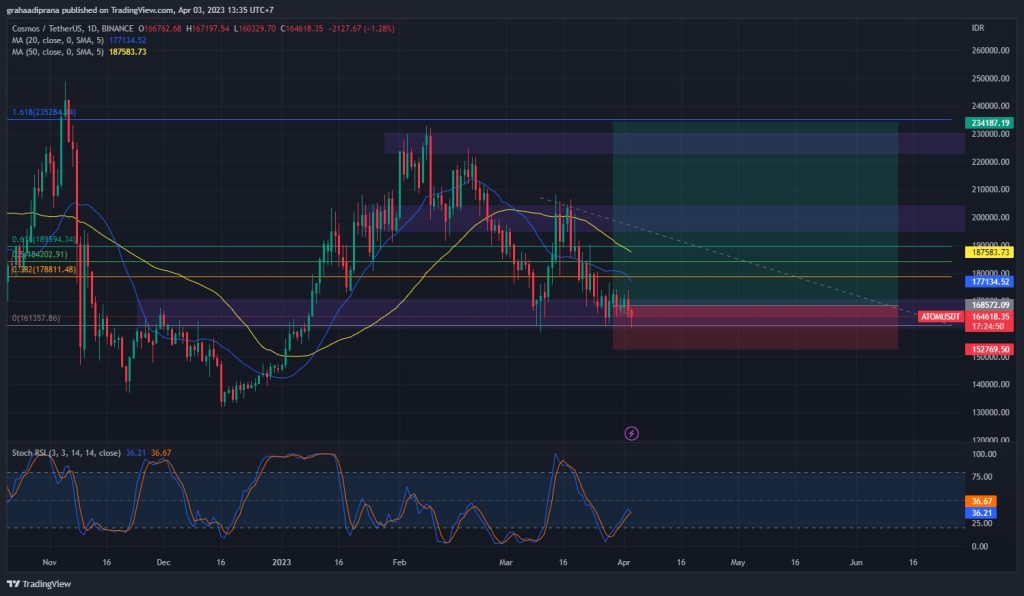Click the 164618.35 current price label
The width and height of the screenshot is (1024, 596).
(989, 317)
